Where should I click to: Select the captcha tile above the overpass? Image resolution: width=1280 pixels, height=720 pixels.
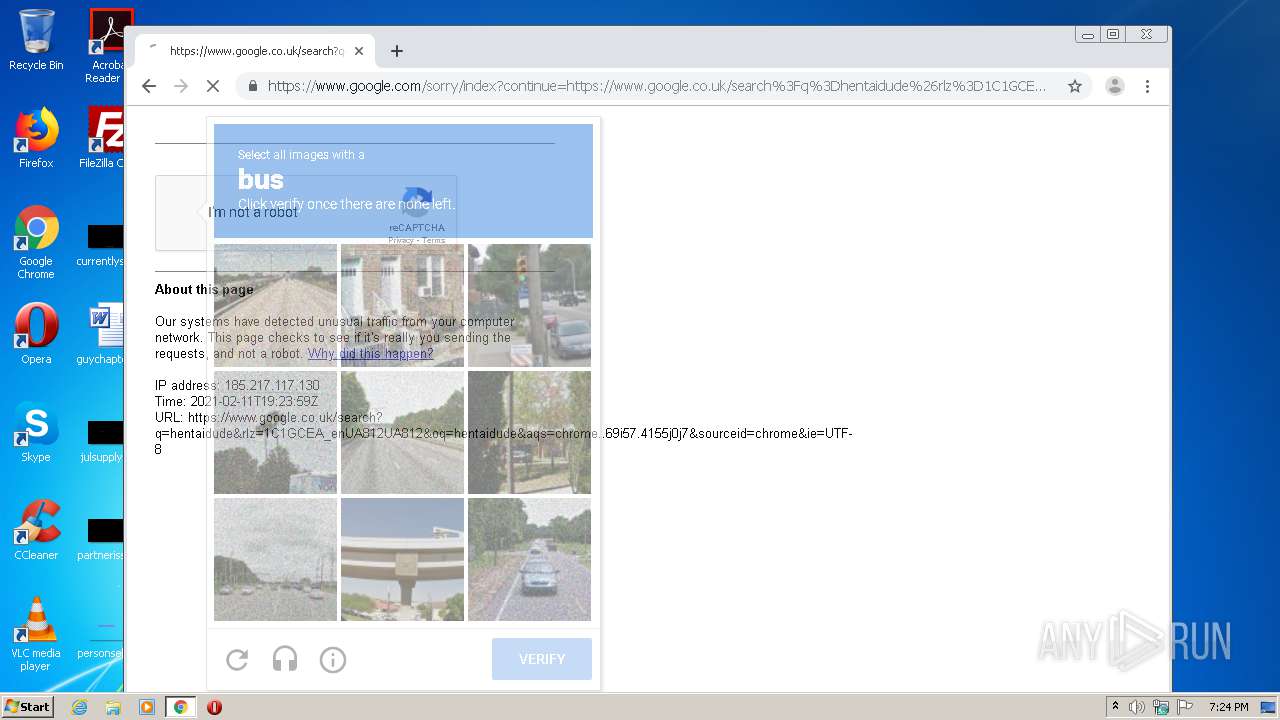(402, 432)
